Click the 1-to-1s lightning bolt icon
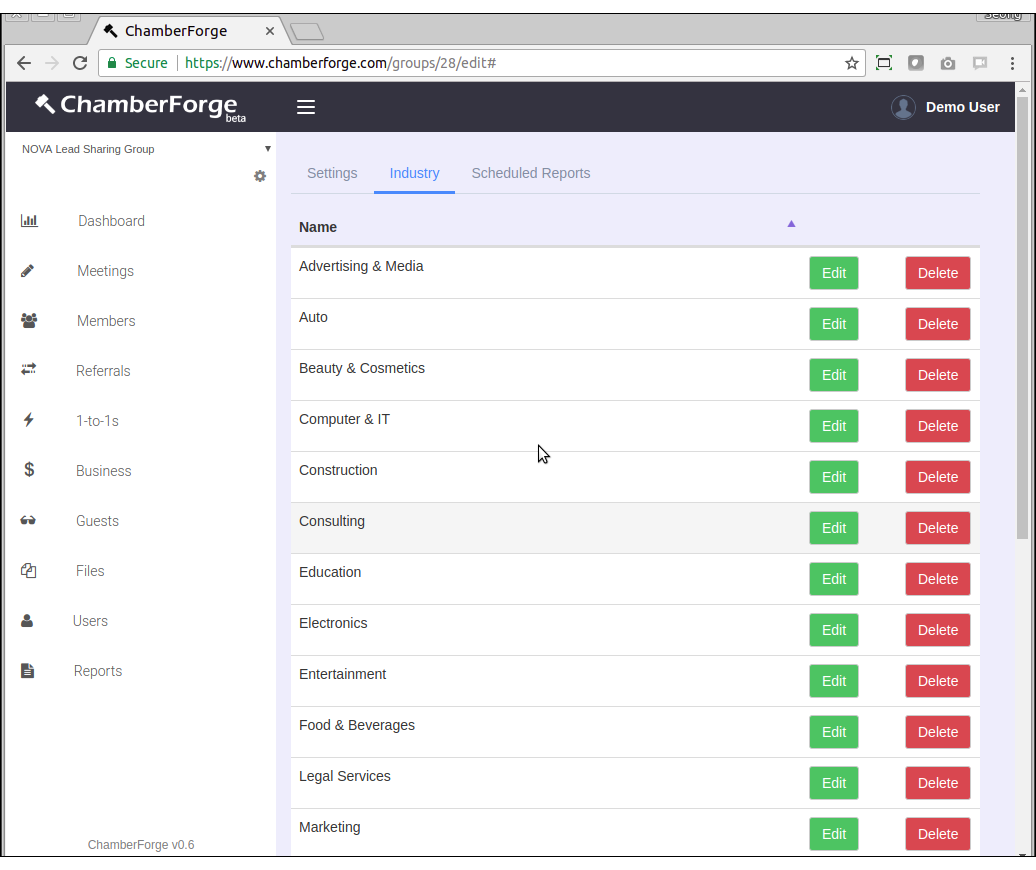The image size is (1036, 870). click(29, 420)
